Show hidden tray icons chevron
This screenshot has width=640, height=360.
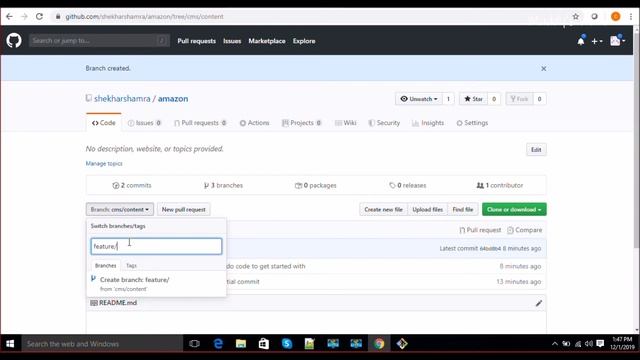[x=555, y=344]
